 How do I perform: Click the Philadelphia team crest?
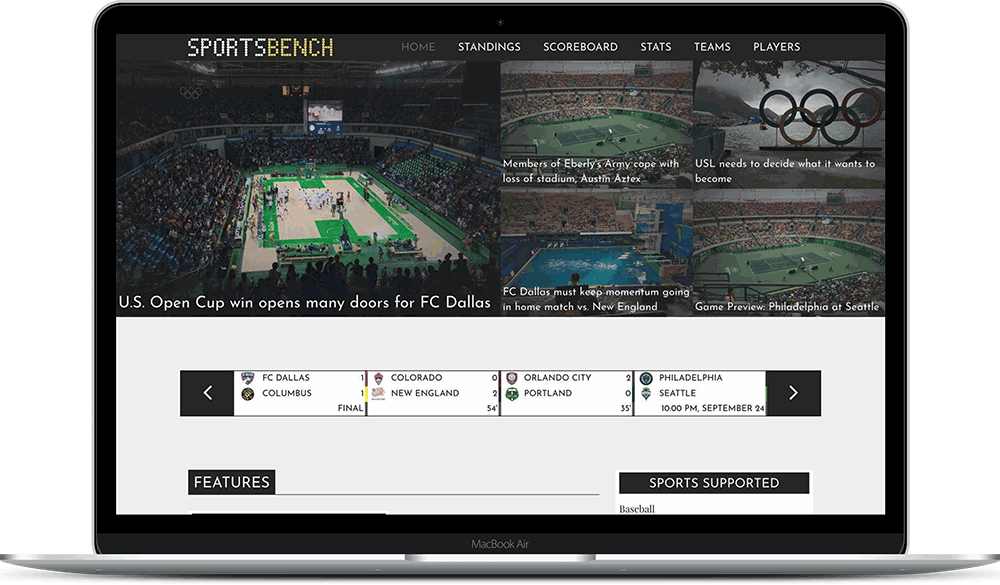coord(646,378)
